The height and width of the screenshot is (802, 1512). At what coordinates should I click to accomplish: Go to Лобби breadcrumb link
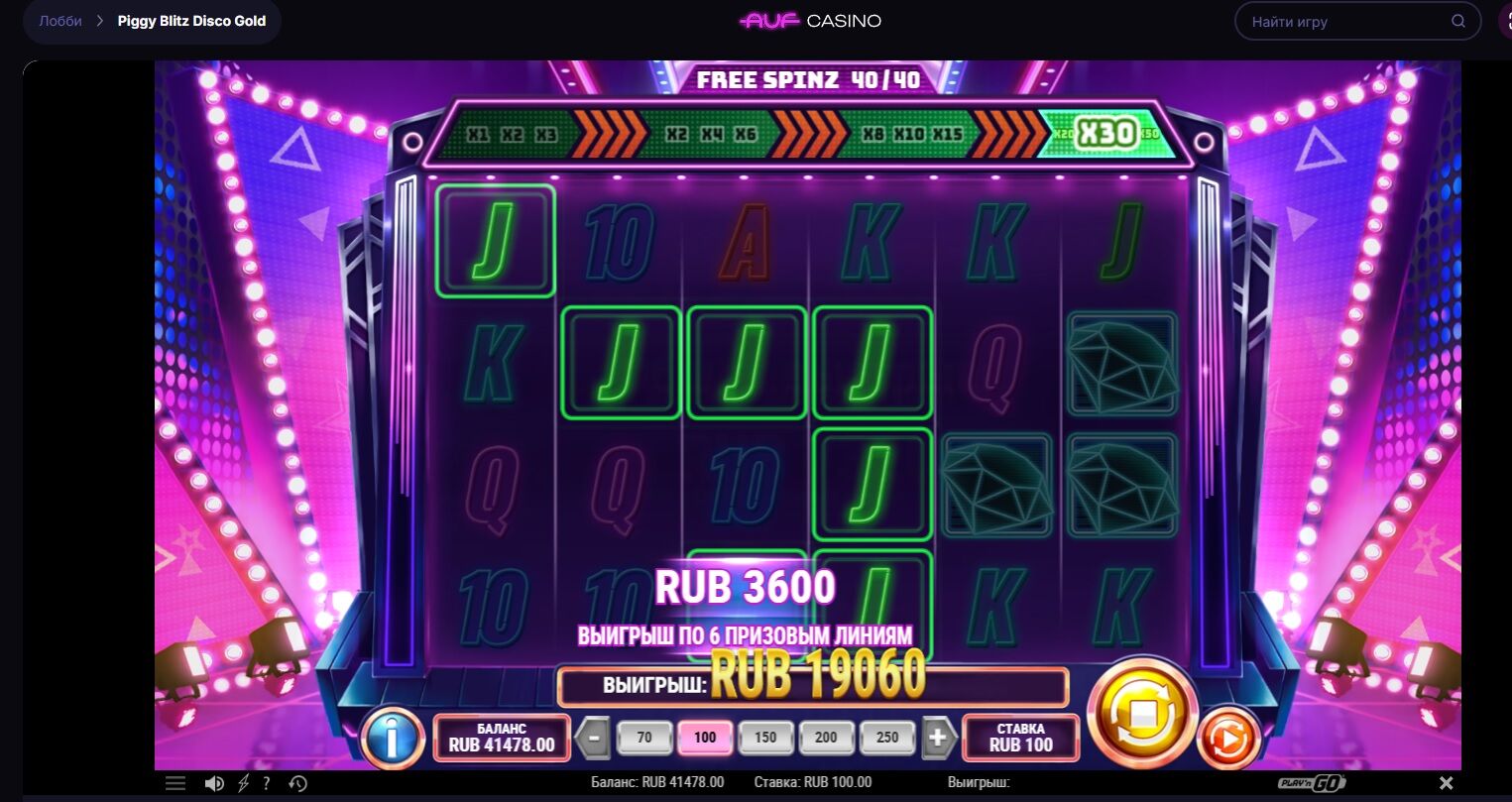[x=60, y=21]
